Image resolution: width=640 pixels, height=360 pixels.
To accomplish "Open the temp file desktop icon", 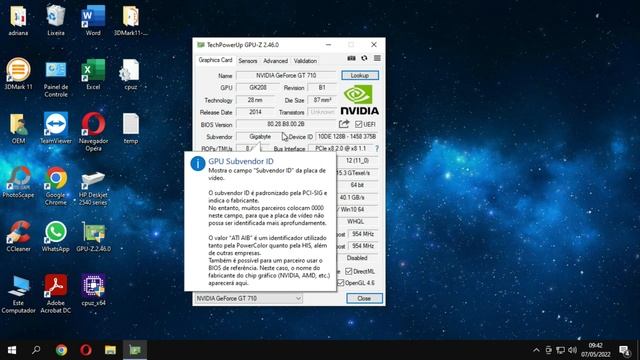I will (131, 129).
